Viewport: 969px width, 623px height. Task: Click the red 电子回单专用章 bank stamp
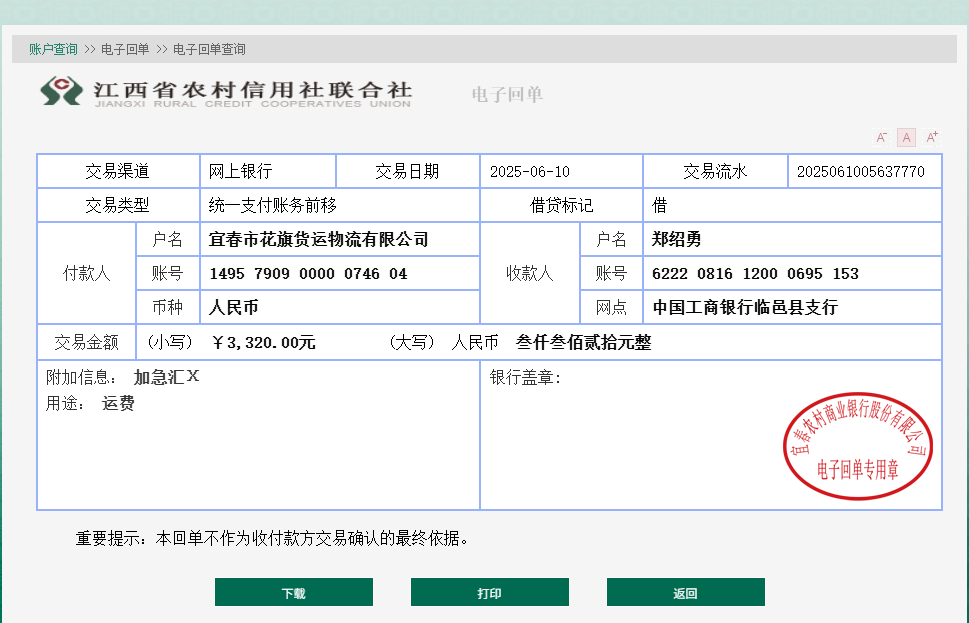858,446
